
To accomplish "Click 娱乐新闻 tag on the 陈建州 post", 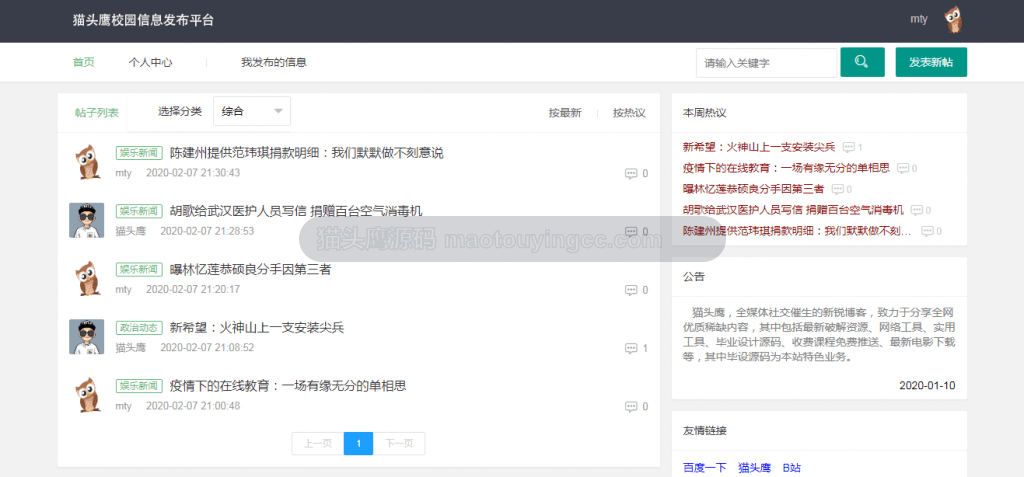I will (x=138, y=153).
